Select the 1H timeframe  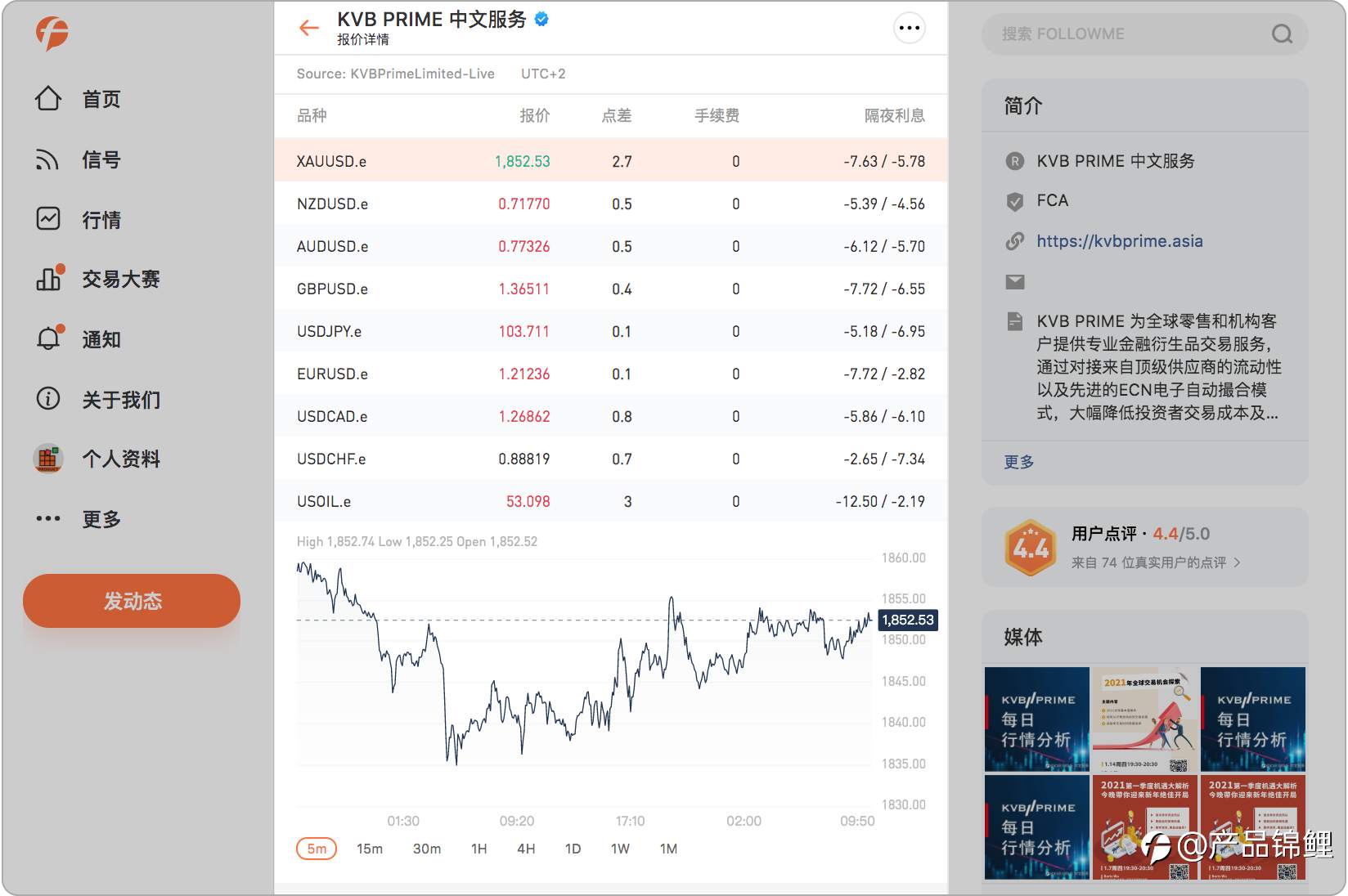pyautogui.click(x=479, y=849)
